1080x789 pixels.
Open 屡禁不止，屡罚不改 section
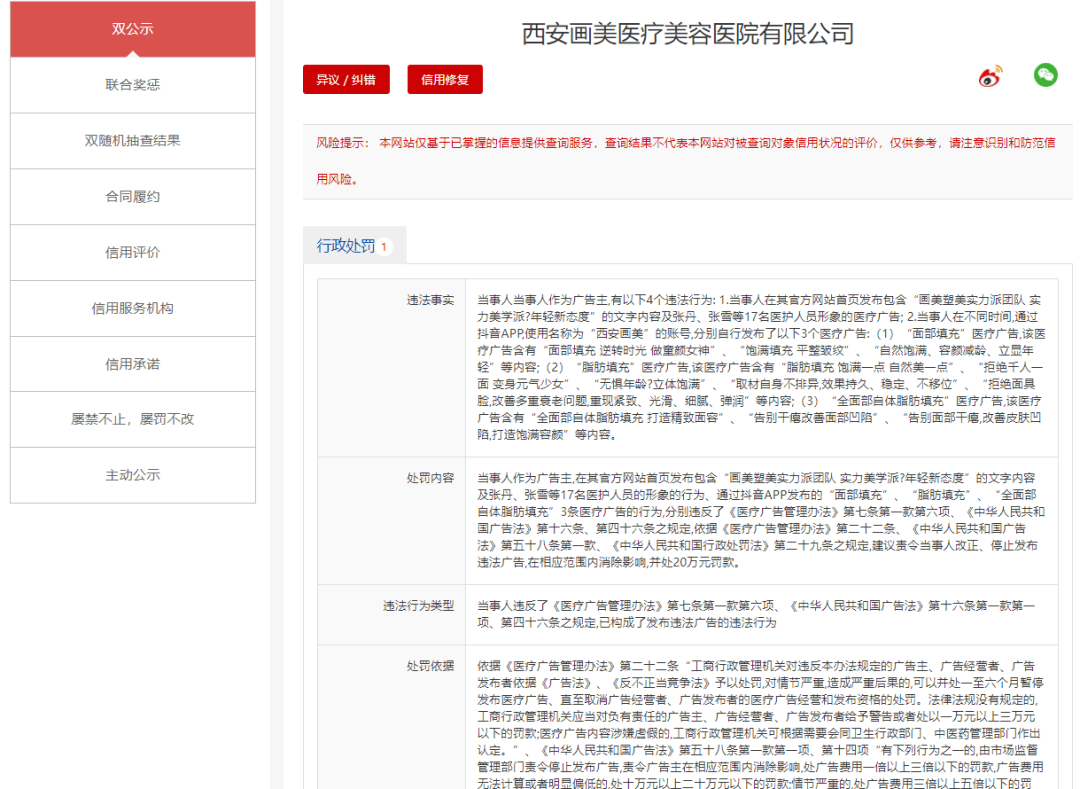tap(133, 419)
